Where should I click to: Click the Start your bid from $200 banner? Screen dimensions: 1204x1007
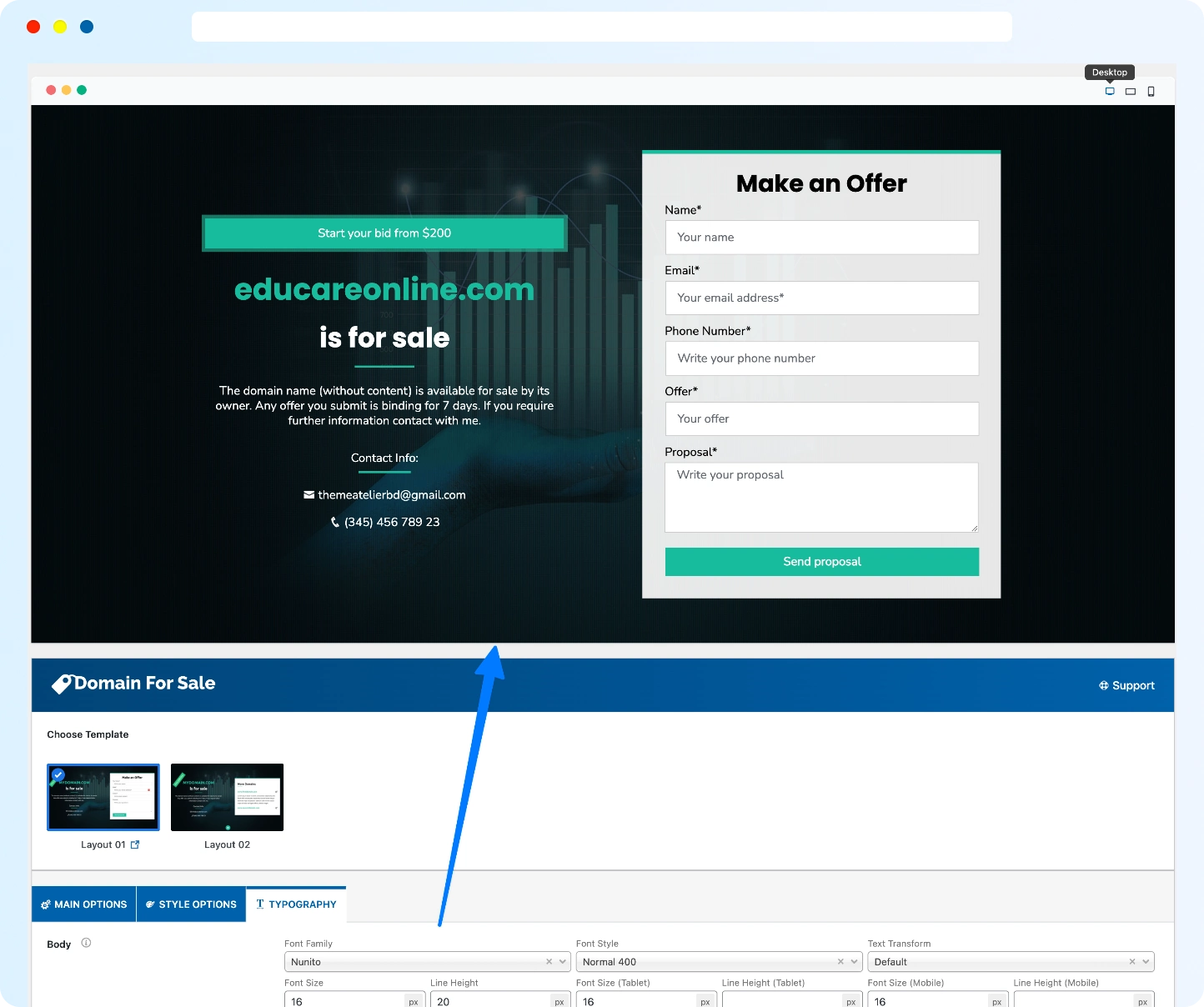(x=384, y=233)
